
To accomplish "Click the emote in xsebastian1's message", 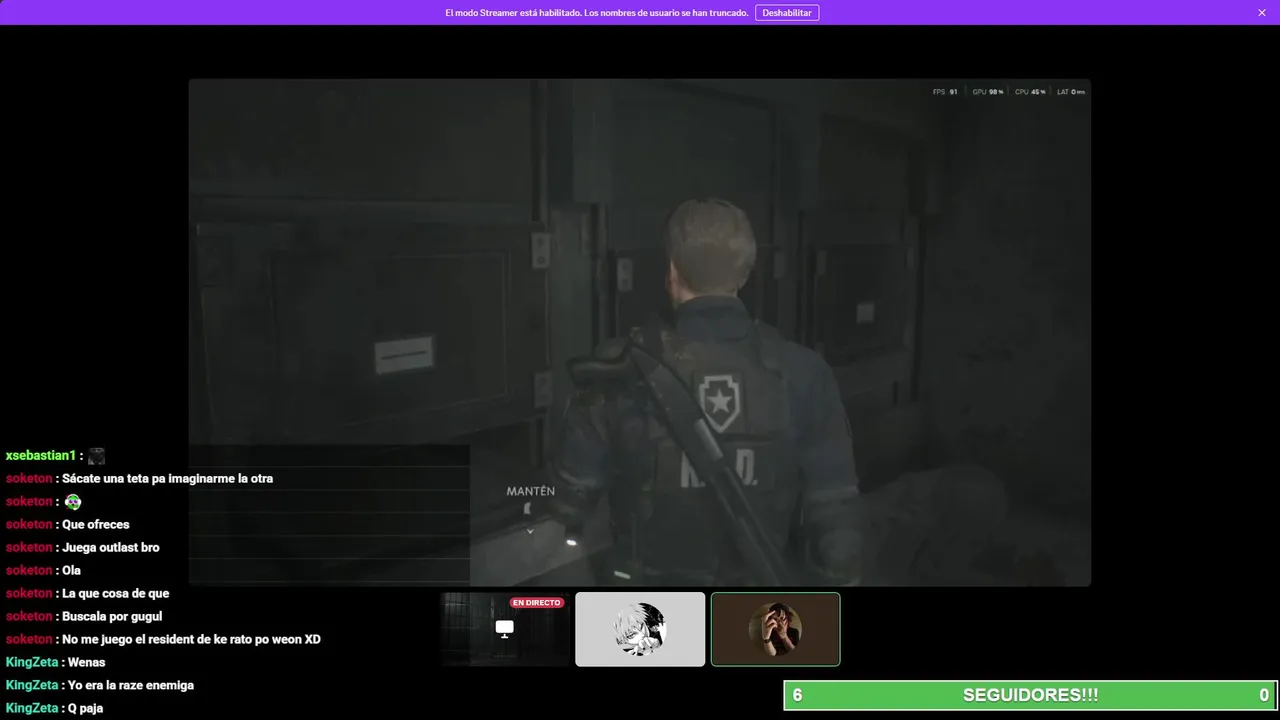I will 96,456.
